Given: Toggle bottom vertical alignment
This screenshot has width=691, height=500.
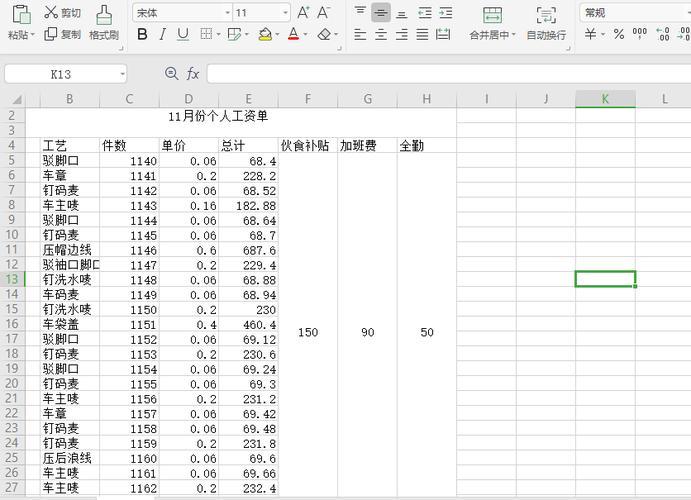Looking at the screenshot, I should (401, 14).
